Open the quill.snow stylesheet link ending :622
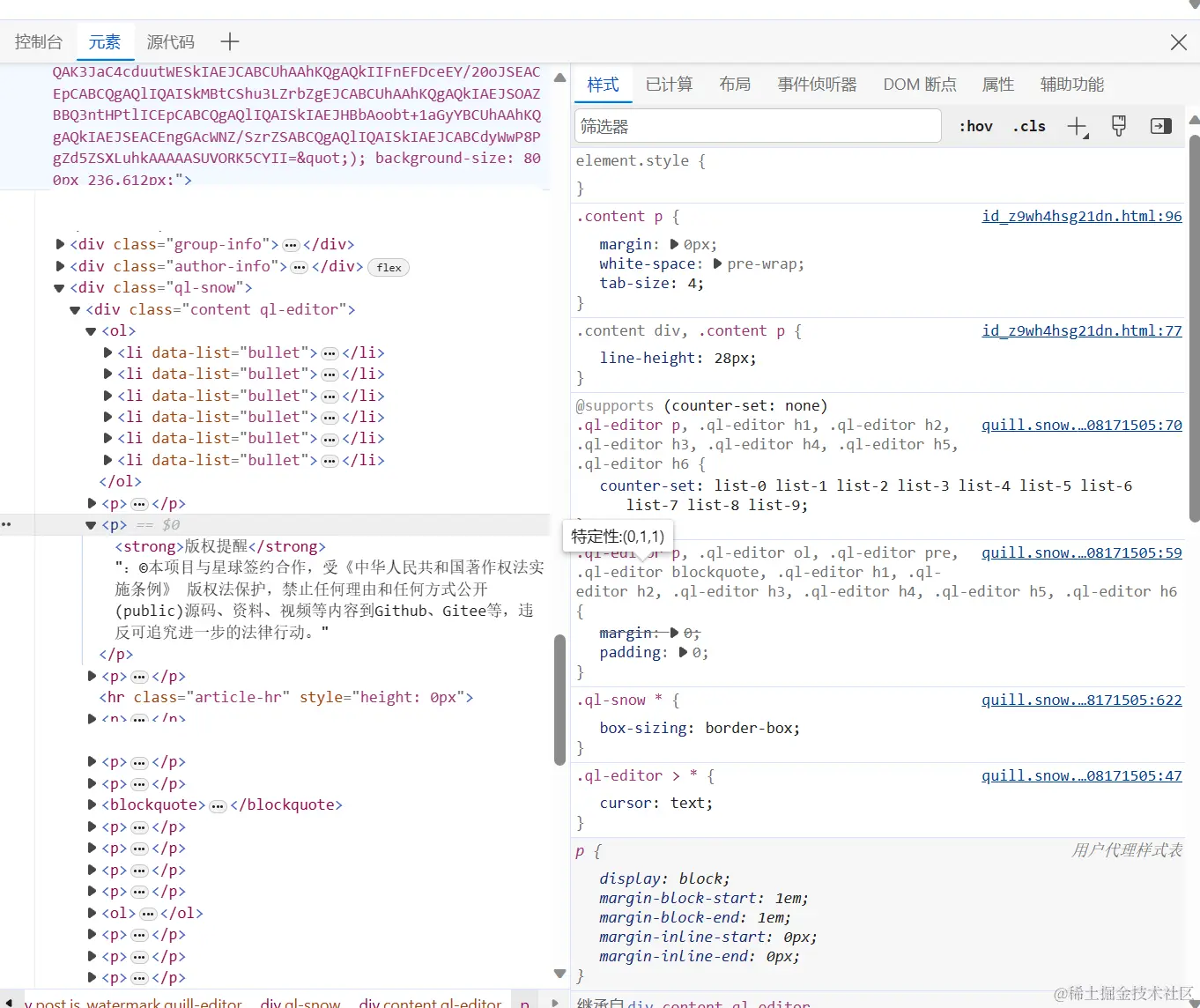Screen dimensions: 1200x1008 coord(1082,700)
